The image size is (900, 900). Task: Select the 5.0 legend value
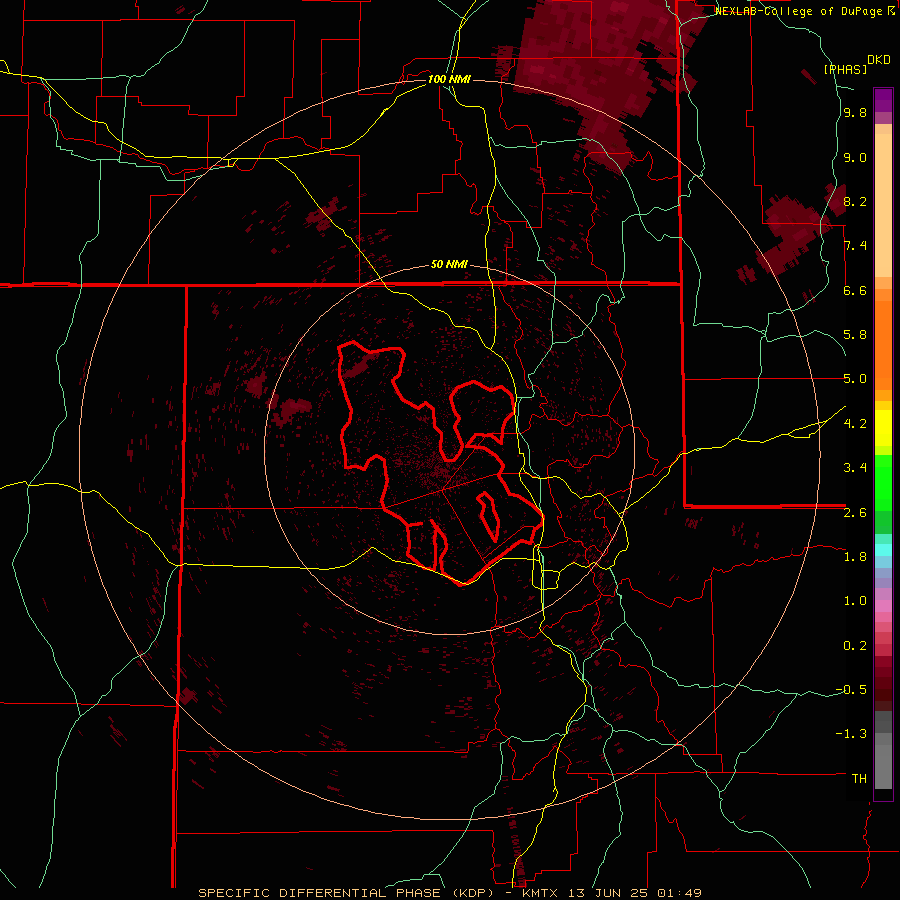tap(855, 379)
